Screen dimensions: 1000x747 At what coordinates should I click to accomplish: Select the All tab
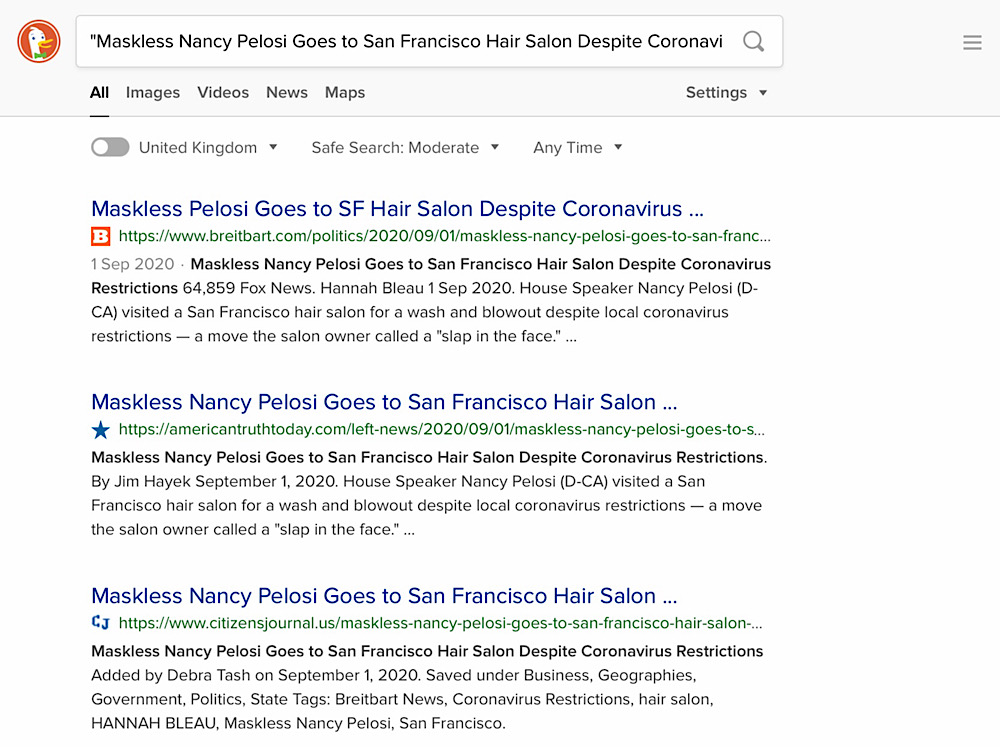tap(99, 92)
